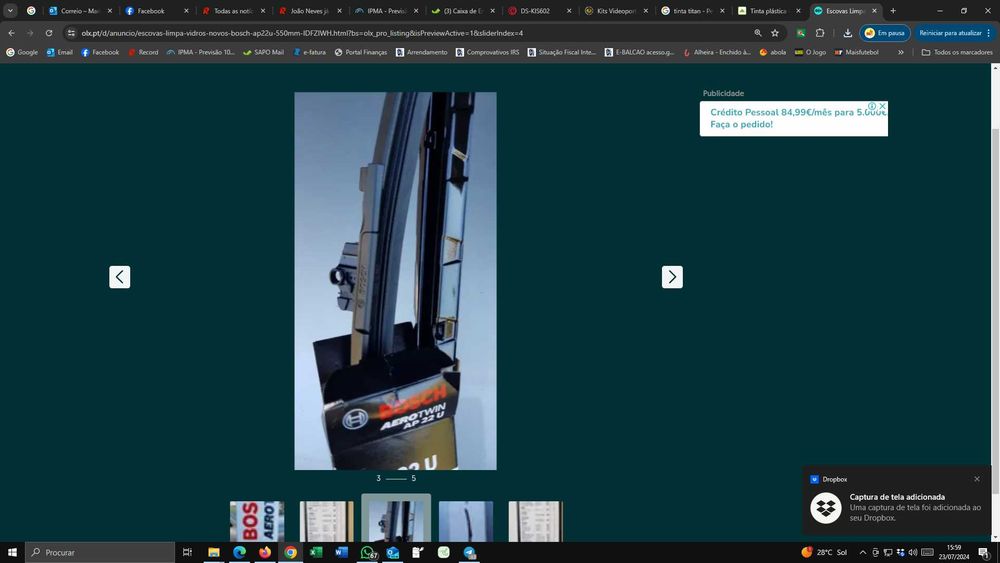Reload the current page
The image size is (1000, 563).
tap(48, 33)
